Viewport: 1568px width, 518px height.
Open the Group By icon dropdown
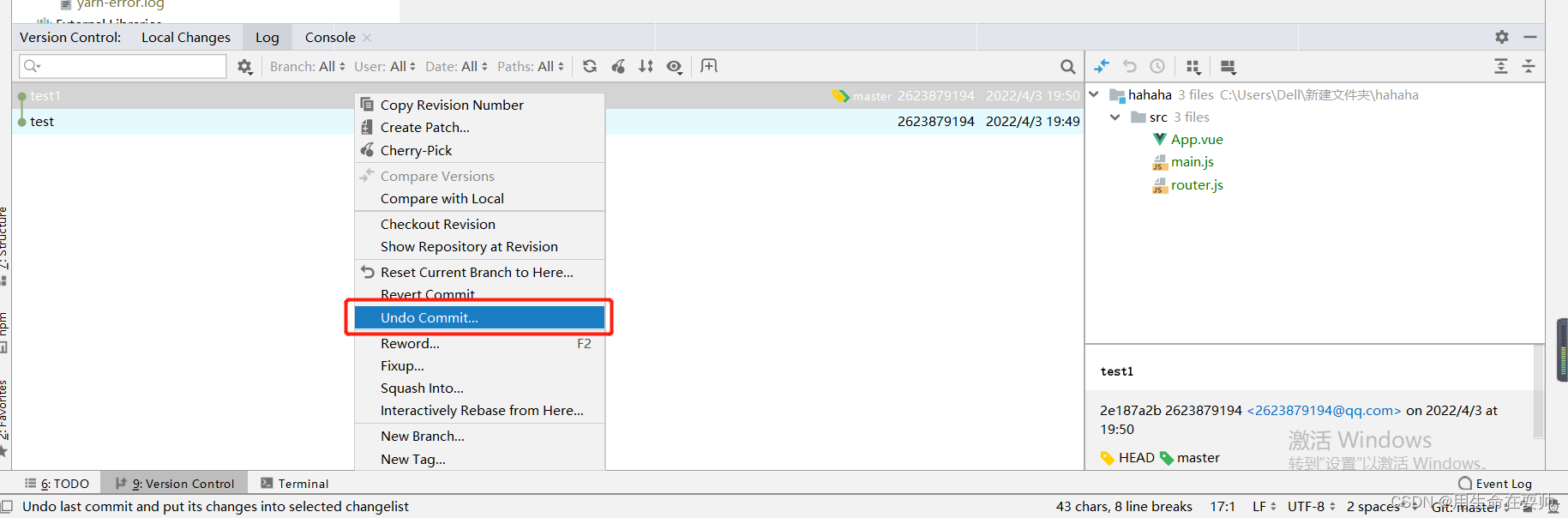click(x=1193, y=67)
